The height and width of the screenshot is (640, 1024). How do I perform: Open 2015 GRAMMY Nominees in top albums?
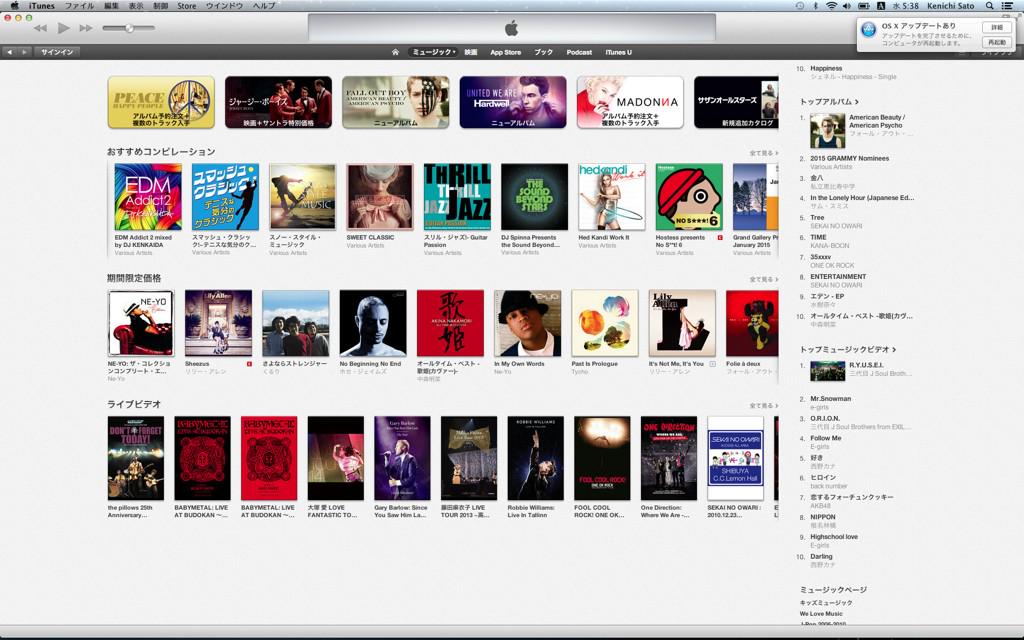(849, 158)
